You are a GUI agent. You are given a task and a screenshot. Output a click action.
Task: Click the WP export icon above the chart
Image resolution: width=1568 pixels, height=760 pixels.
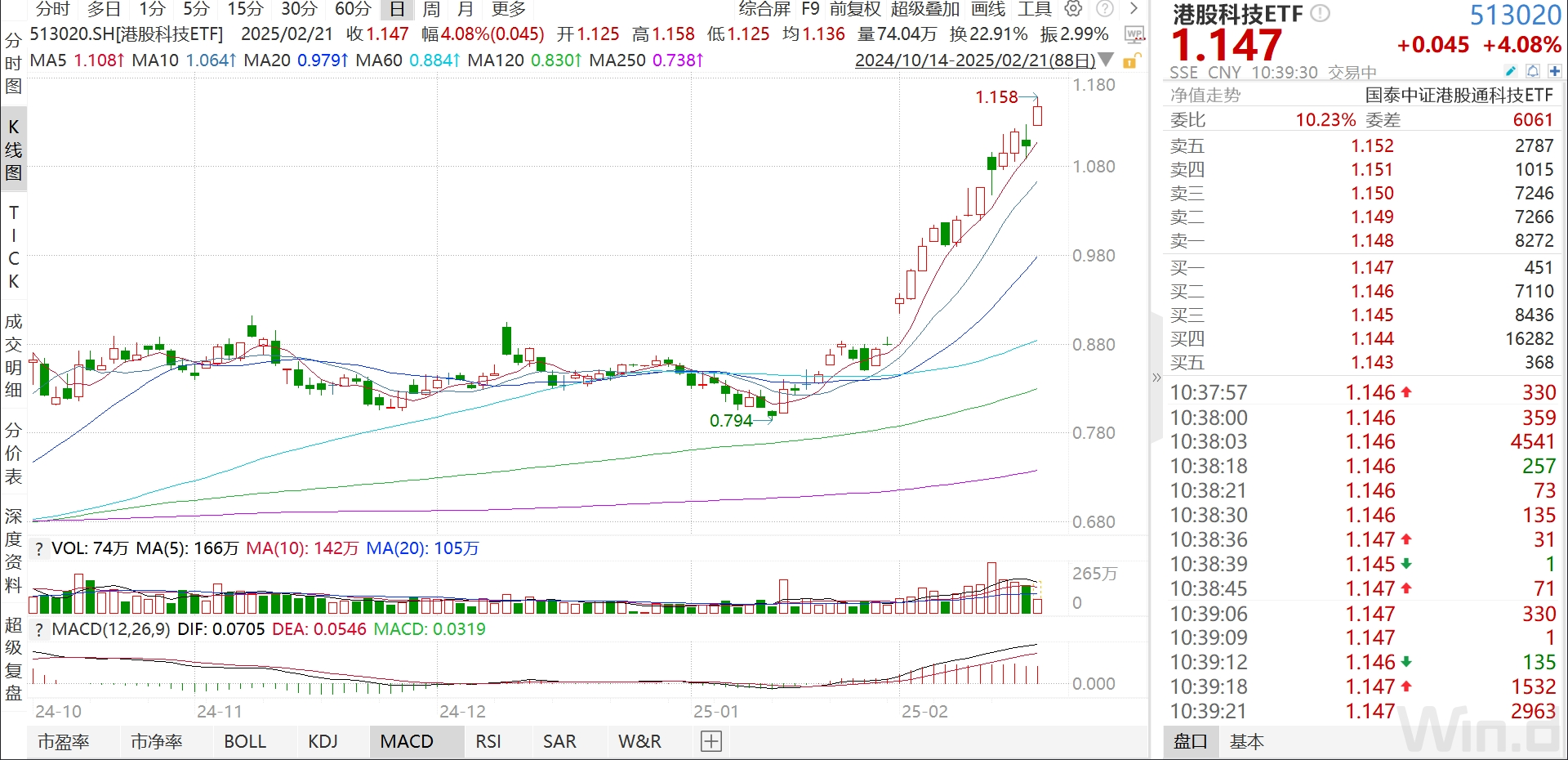(x=1134, y=34)
